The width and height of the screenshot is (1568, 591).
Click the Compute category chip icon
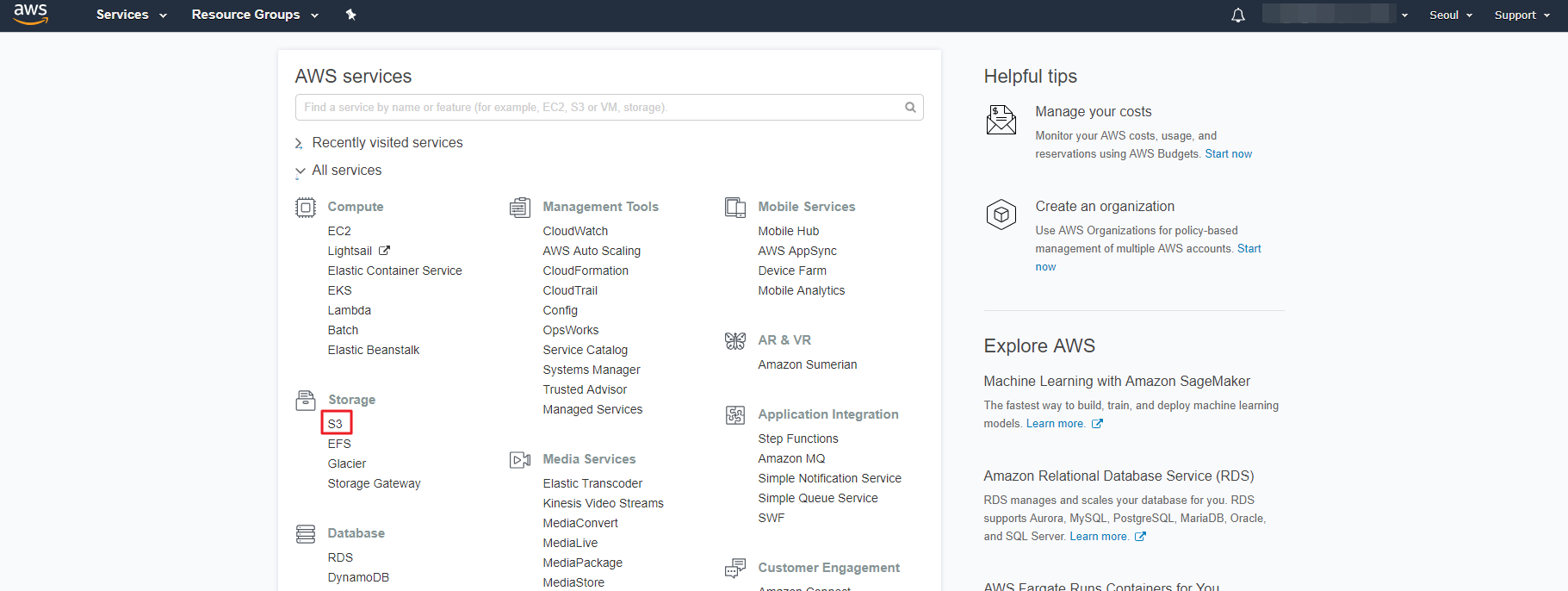[306, 208]
